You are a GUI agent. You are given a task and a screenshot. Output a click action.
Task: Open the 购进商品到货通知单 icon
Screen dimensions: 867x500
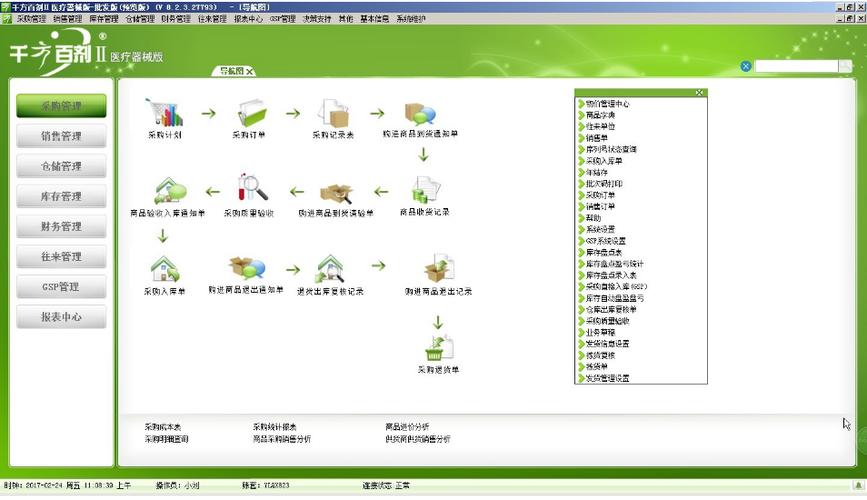pos(420,113)
